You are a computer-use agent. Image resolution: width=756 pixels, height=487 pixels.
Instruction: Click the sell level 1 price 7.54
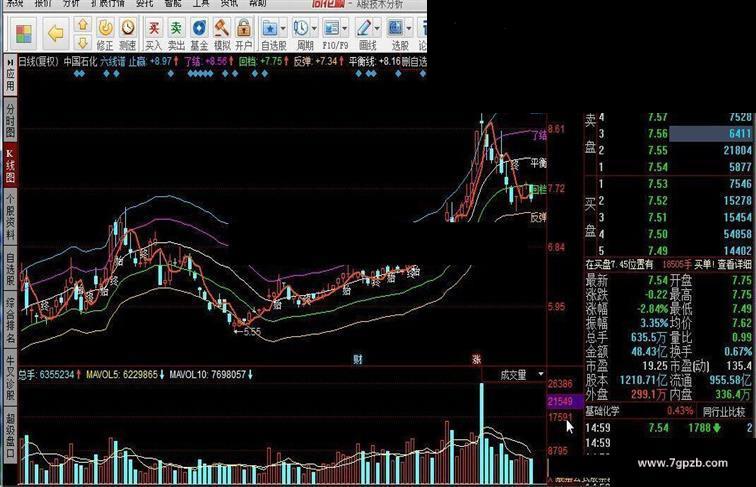click(x=658, y=167)
